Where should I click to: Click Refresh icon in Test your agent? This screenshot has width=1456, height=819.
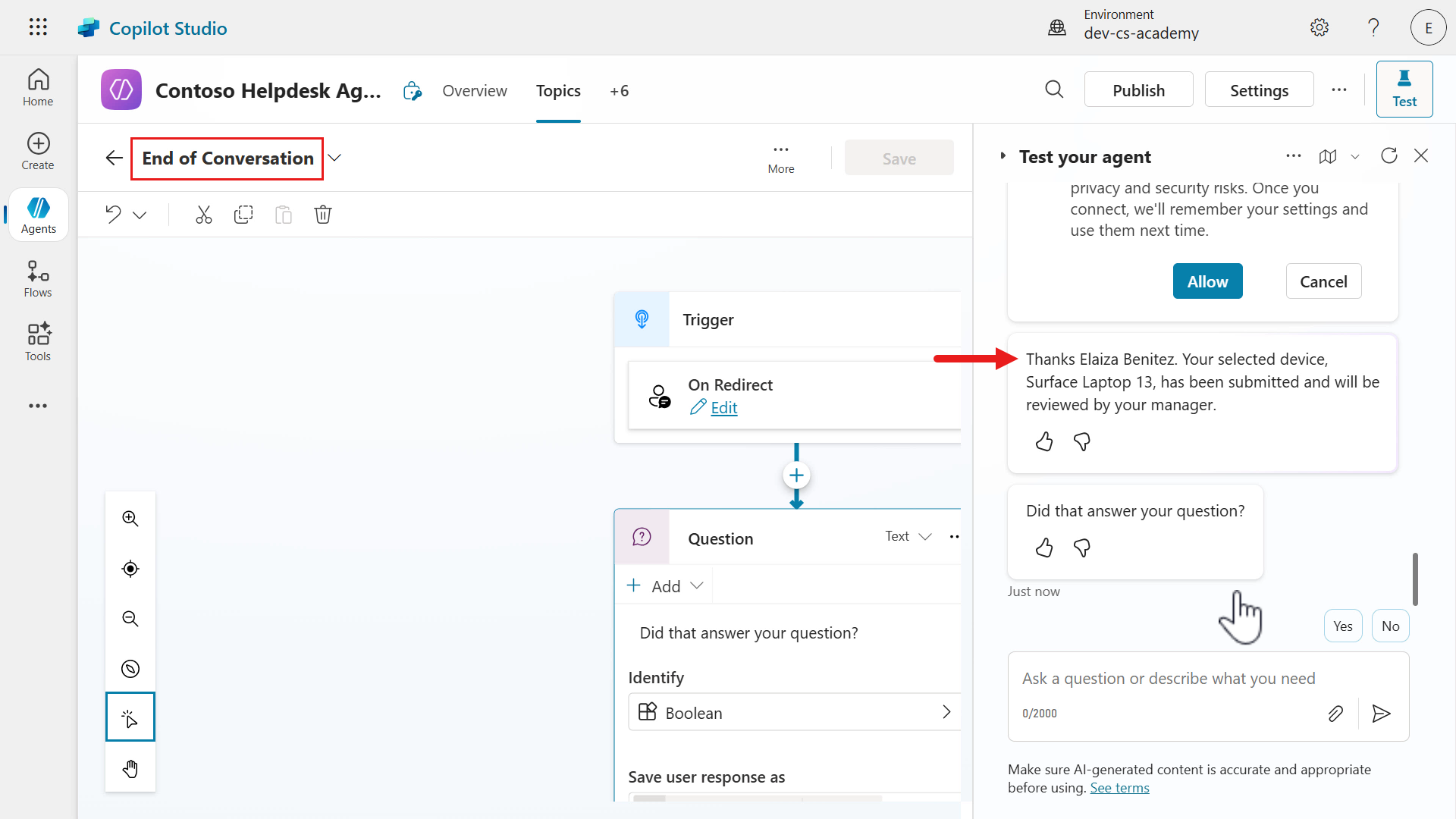pyautogui.click(x=1389, y=156)
